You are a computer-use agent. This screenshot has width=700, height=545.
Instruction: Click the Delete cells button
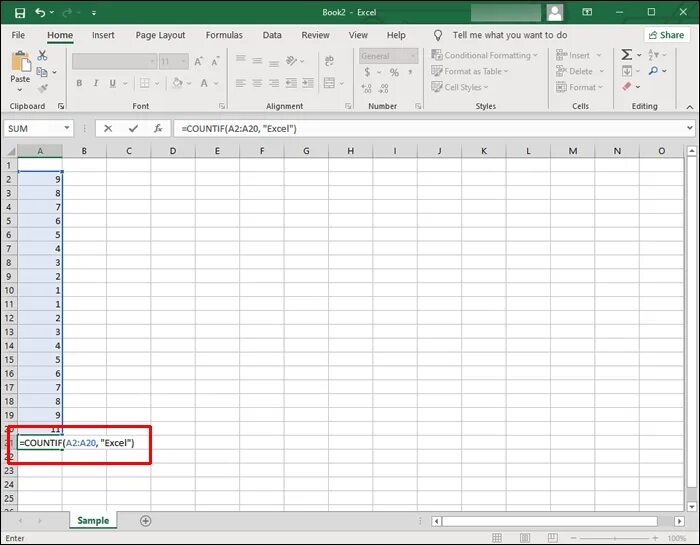pos(580,71)
